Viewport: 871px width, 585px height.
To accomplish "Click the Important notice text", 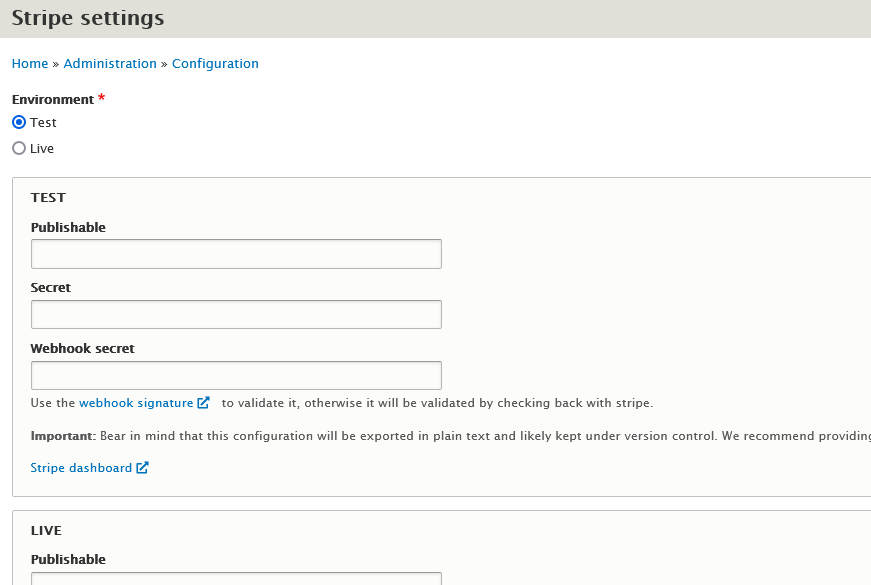I will point(450,436).
